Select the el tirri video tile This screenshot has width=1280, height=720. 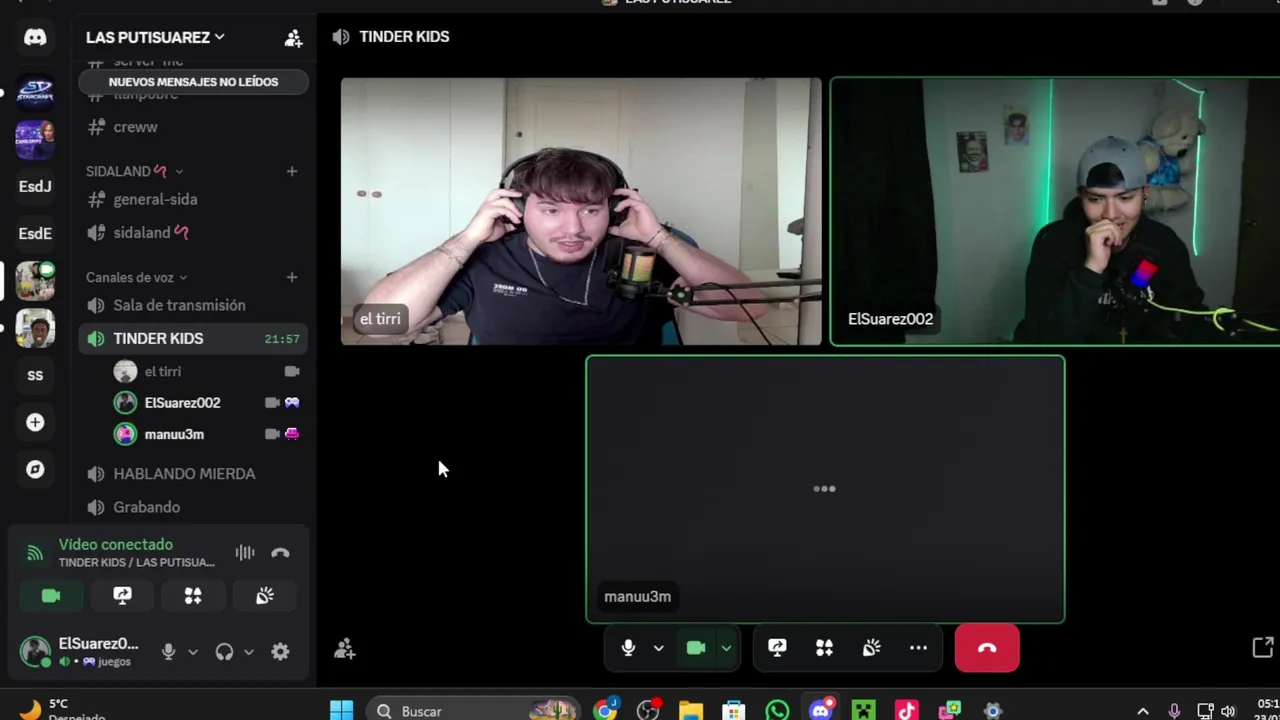click(581, 211)
